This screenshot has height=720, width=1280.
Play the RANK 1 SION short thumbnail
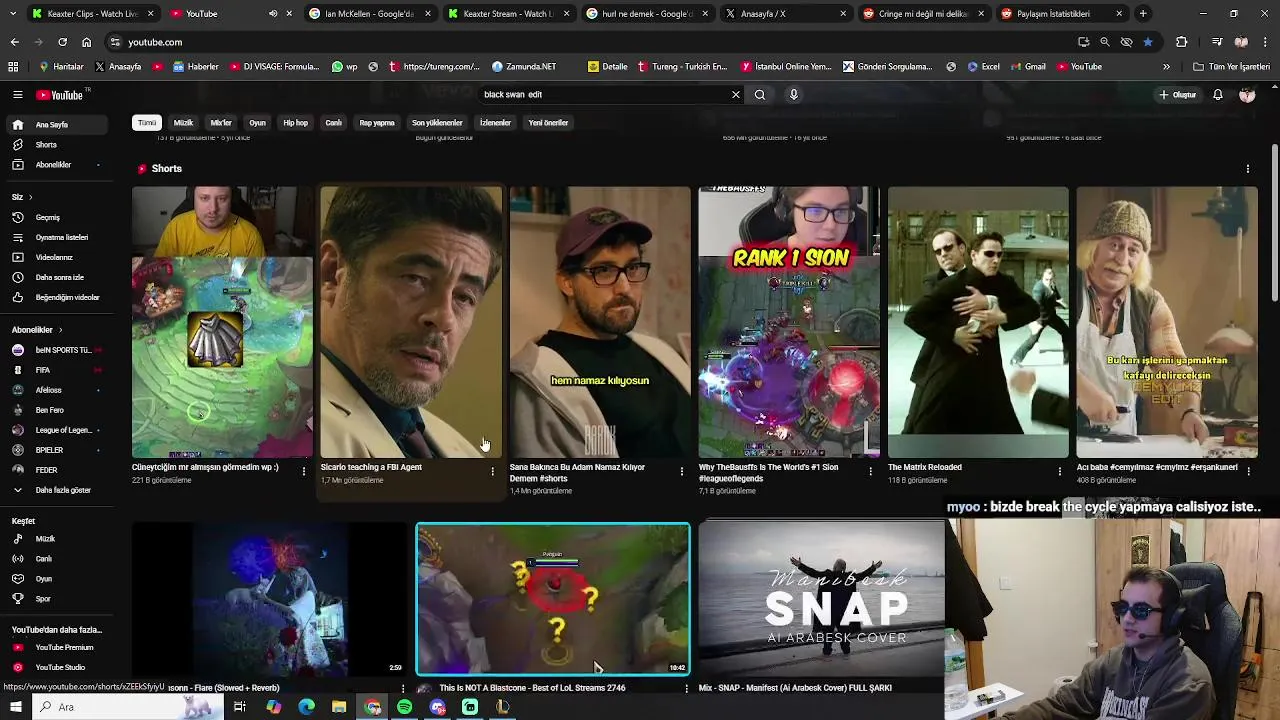(789, 322)
